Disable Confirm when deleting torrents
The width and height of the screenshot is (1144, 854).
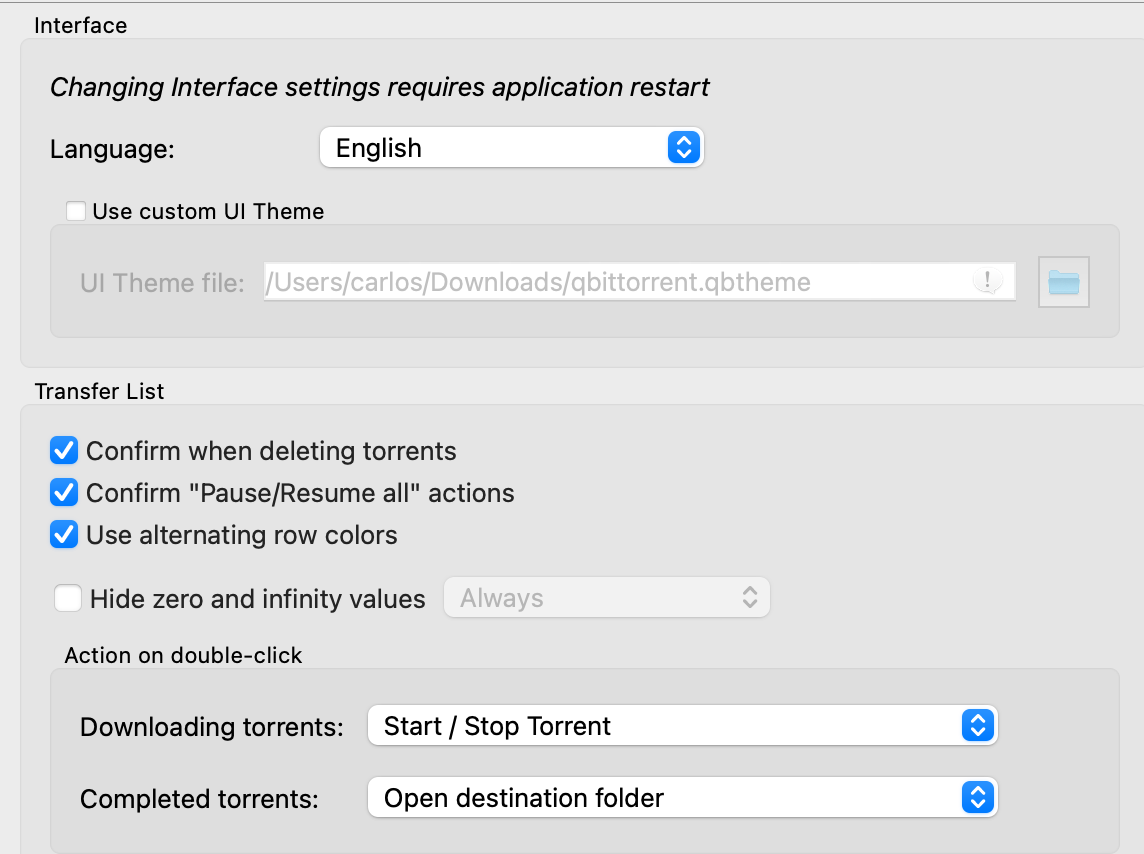pyautogui.click(x=64, y=451)
